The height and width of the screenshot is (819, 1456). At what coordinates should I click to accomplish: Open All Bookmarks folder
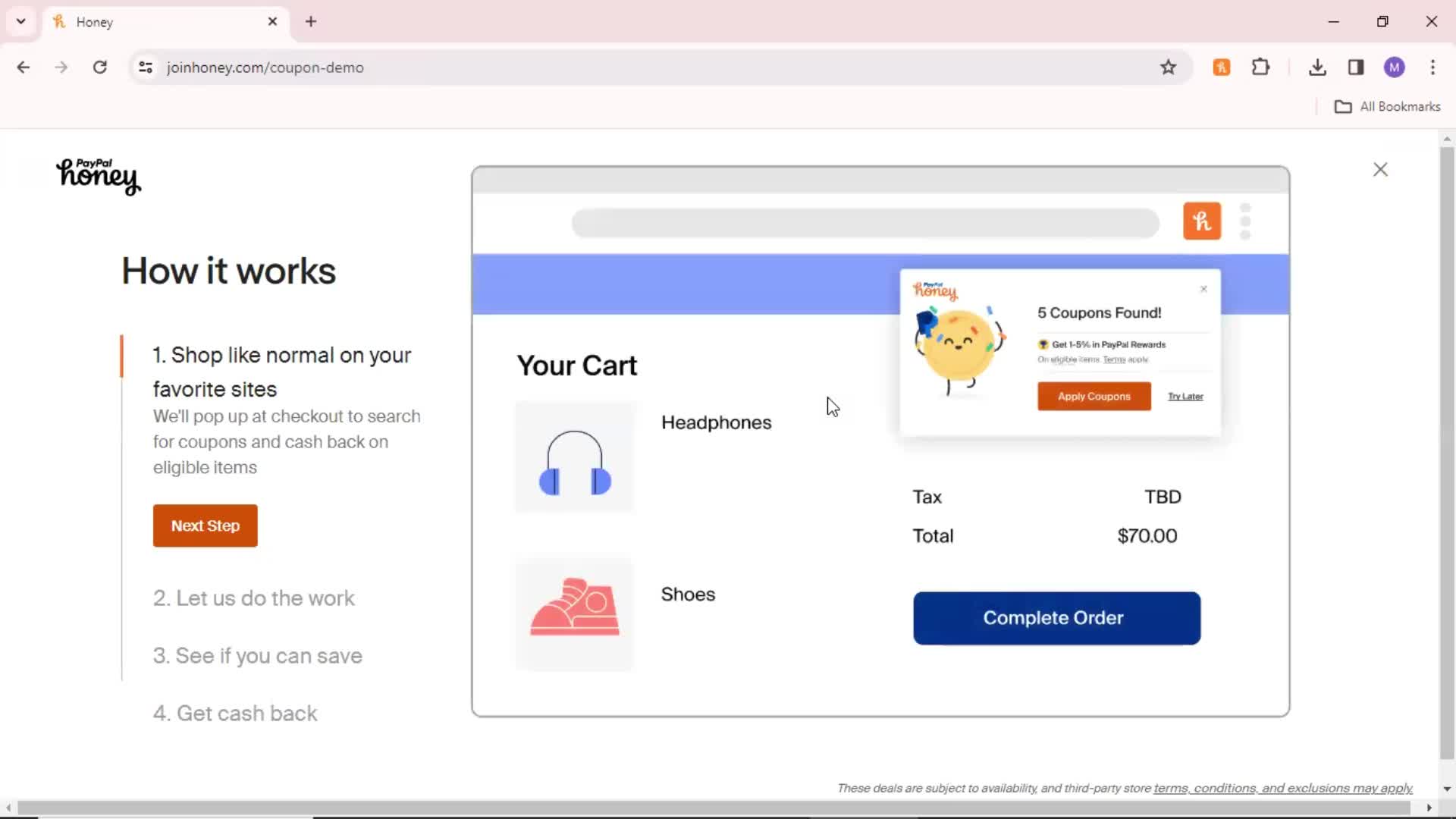[1387, 107]
